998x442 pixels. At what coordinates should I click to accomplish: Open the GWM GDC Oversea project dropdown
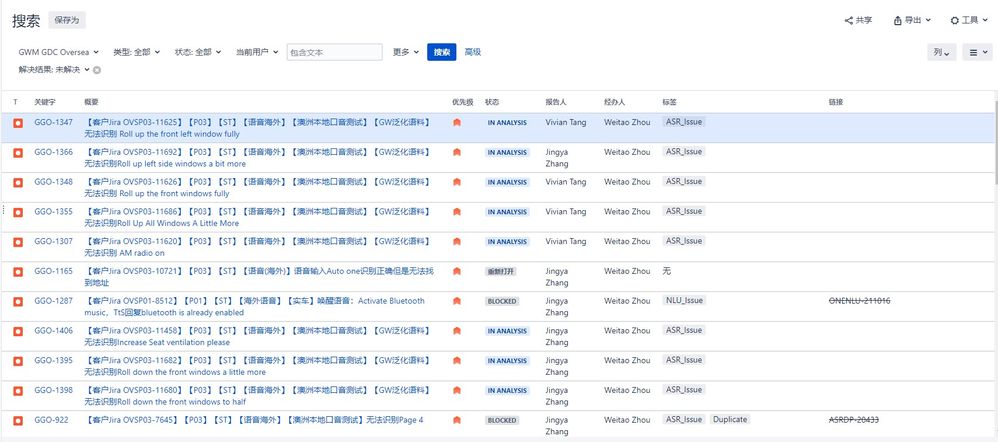pos(59,52)
